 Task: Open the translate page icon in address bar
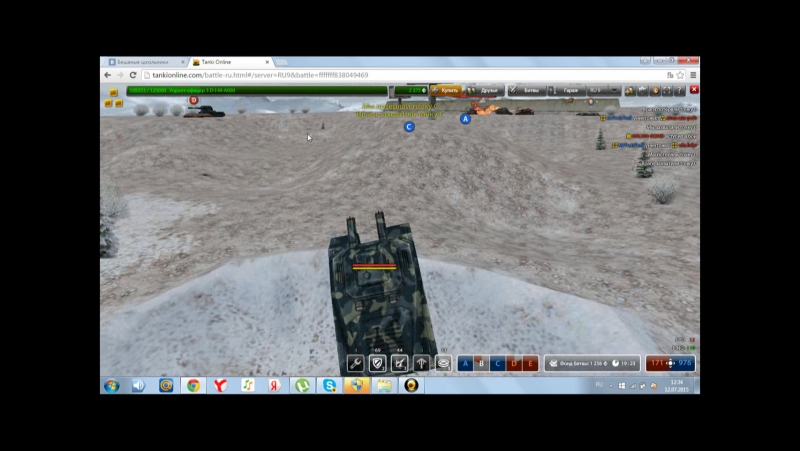click(670, 75)
